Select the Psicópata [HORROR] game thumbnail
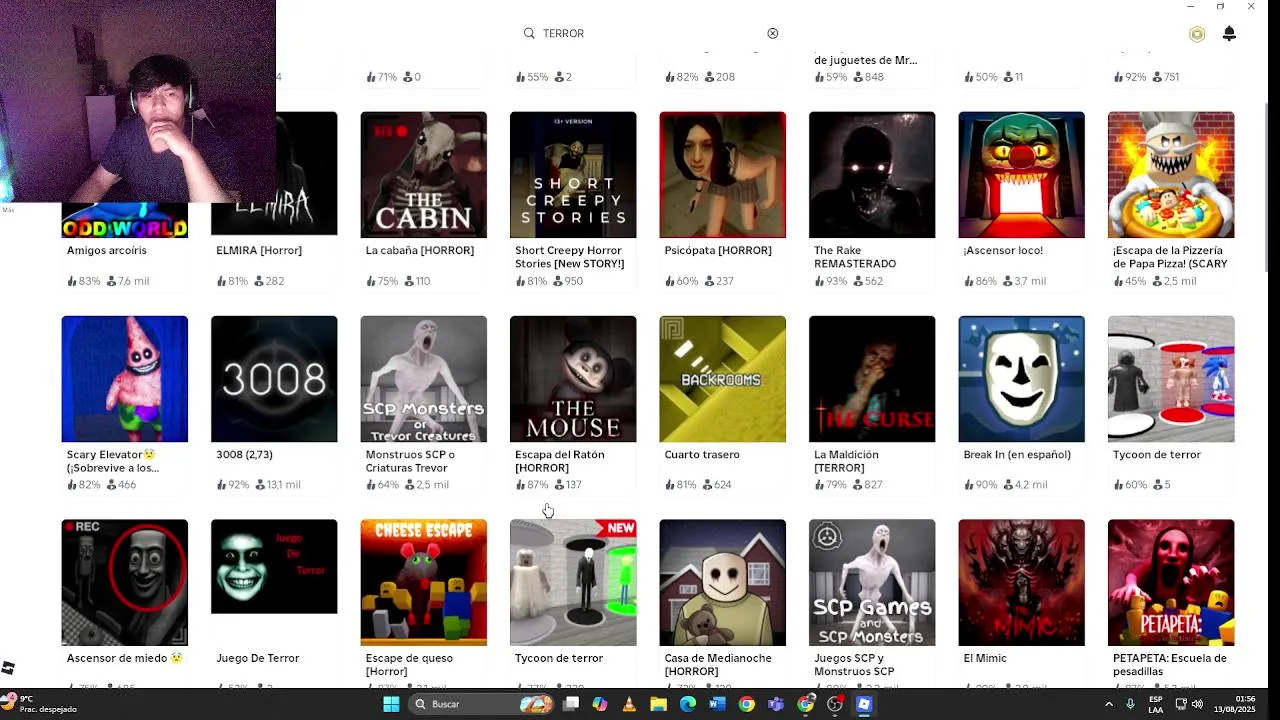 [722, 175]
